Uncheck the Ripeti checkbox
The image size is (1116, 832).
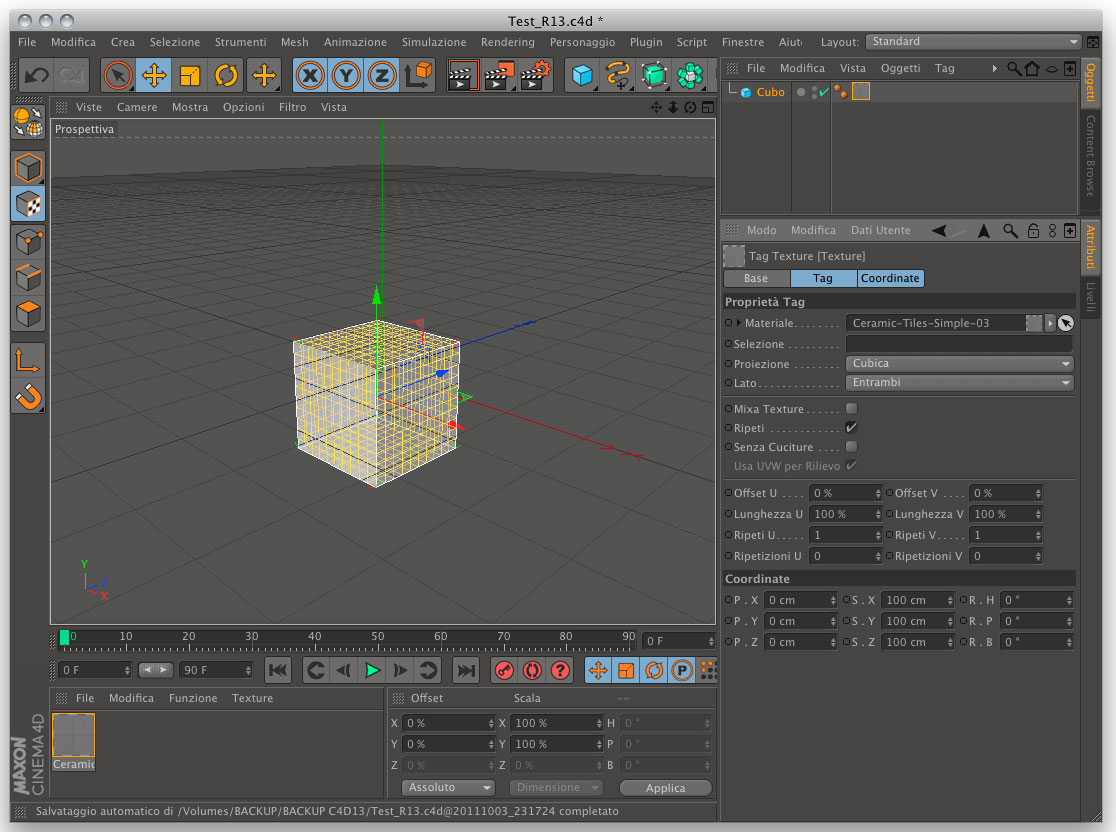pyautogui.click(x=852, y=428)
